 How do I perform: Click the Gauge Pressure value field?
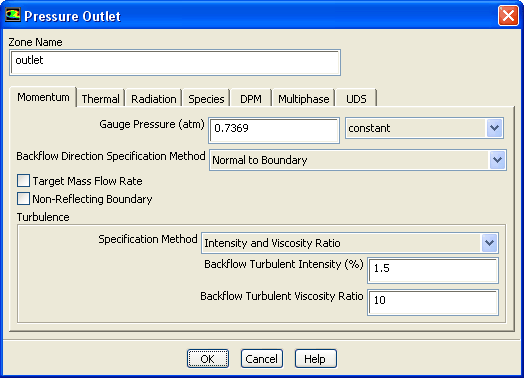click(274, 130)
